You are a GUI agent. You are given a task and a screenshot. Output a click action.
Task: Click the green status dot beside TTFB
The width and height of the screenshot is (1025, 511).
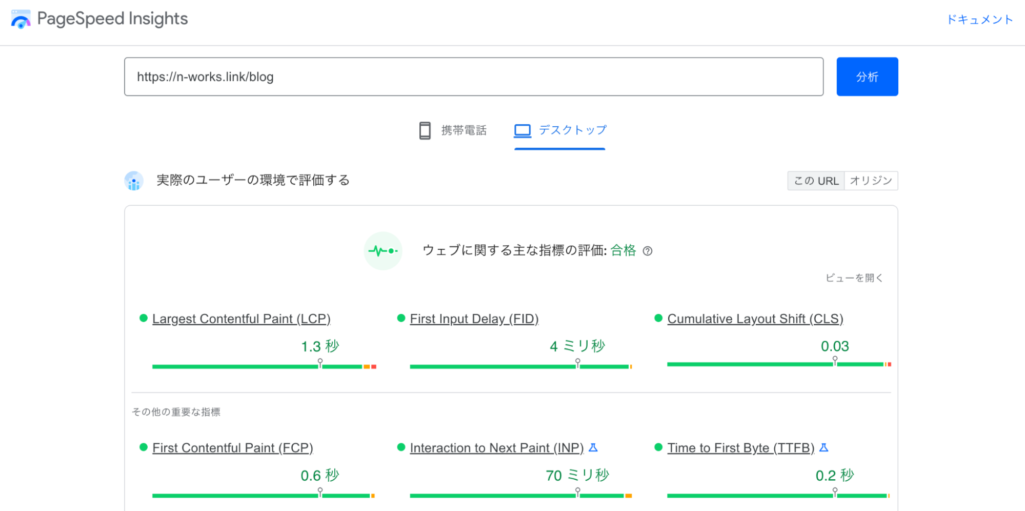coord(658,448)
